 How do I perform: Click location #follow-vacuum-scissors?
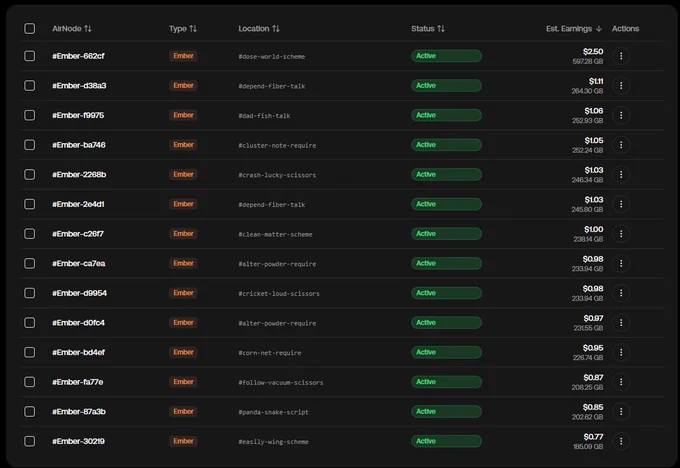[281, 383]
